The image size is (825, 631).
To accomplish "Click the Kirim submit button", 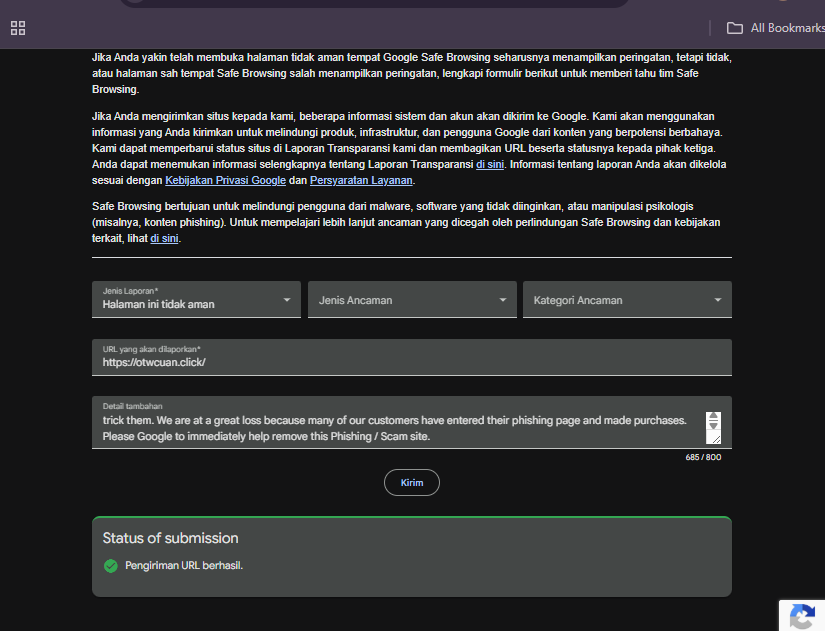I will click(411, 483).
